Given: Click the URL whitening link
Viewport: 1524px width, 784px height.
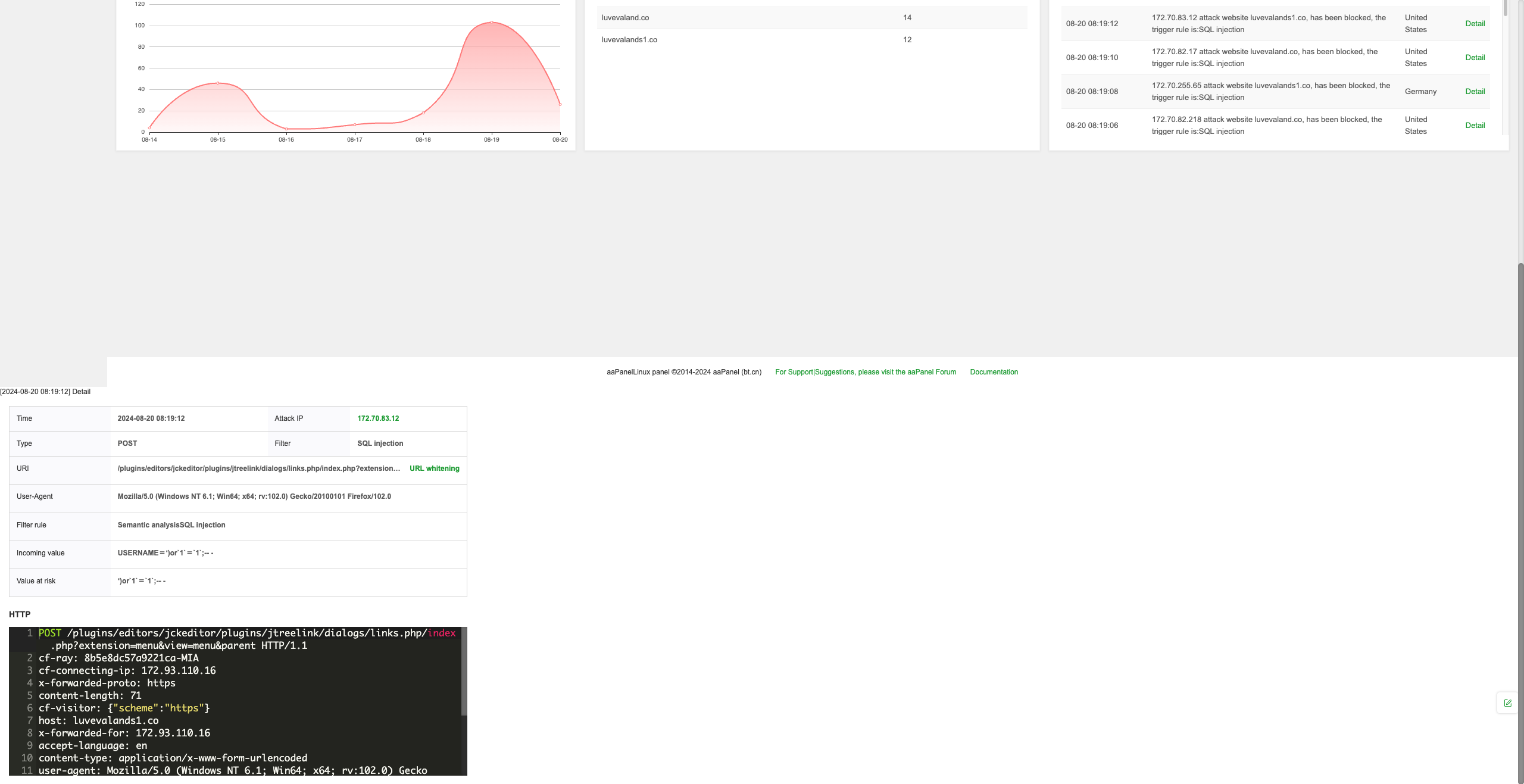Looking at the screenshot, I should [434, 468].
